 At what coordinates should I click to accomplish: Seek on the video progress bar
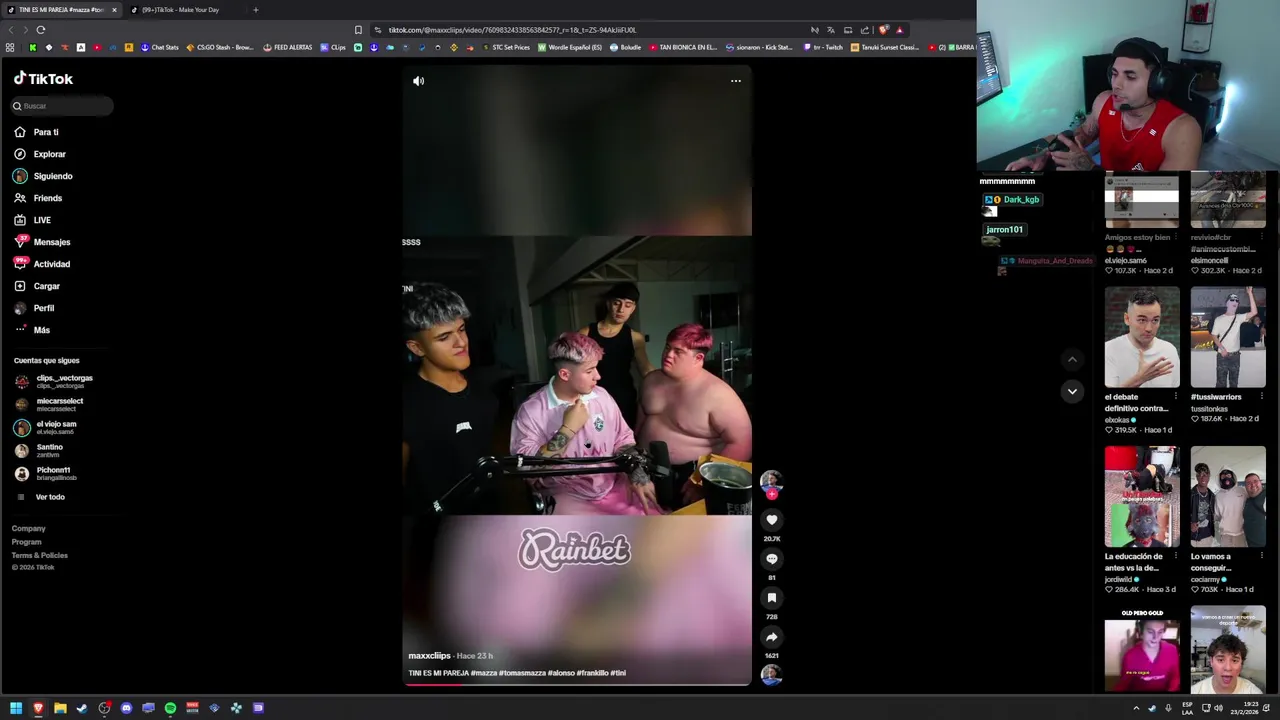pos(577,684)
